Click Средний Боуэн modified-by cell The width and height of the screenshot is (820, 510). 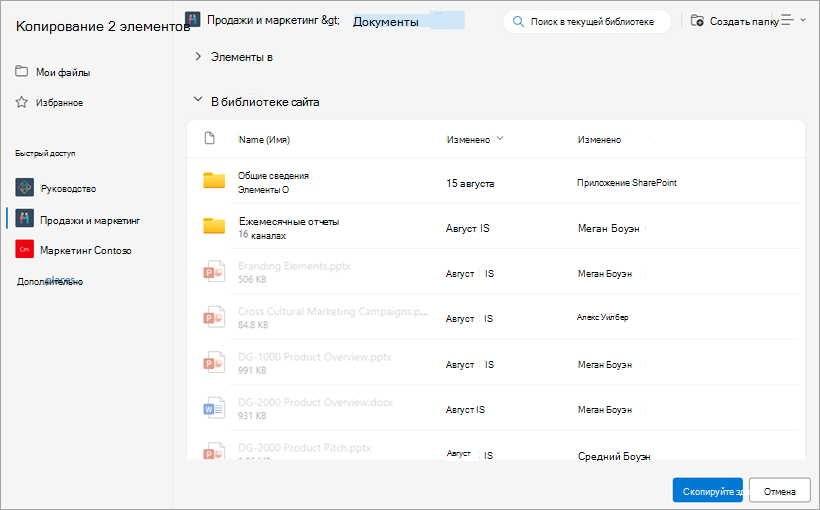[x=614, y=456]
